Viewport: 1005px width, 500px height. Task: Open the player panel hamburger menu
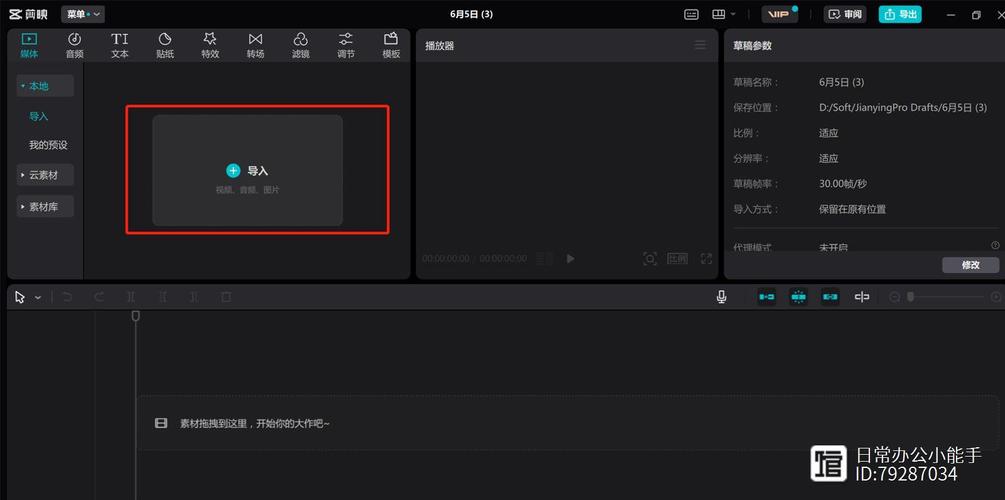coord(701,46)
